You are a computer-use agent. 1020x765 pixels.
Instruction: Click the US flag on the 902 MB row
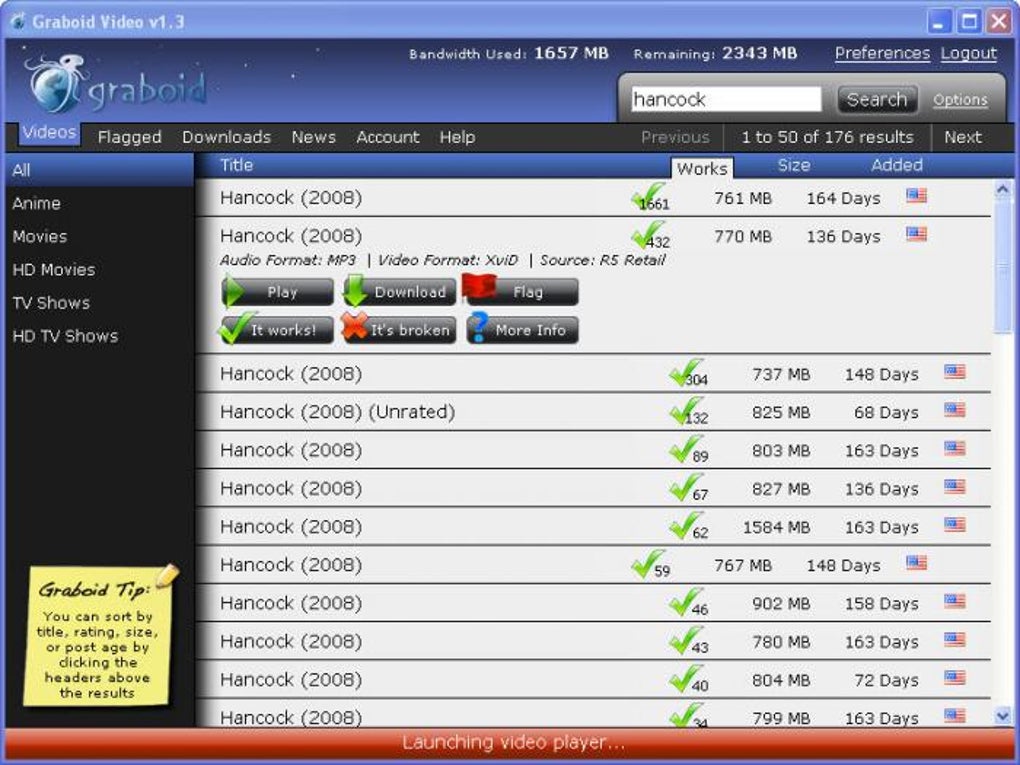(955, 601)
